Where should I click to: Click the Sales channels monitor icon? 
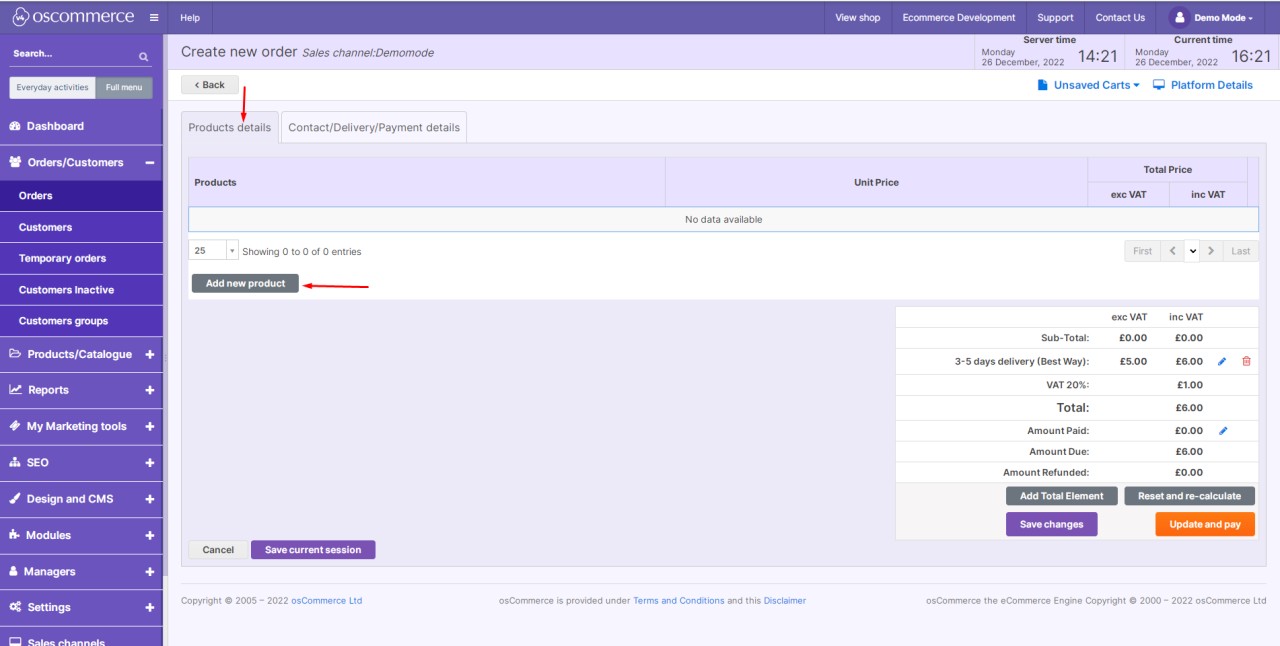[x=15, y=642]
